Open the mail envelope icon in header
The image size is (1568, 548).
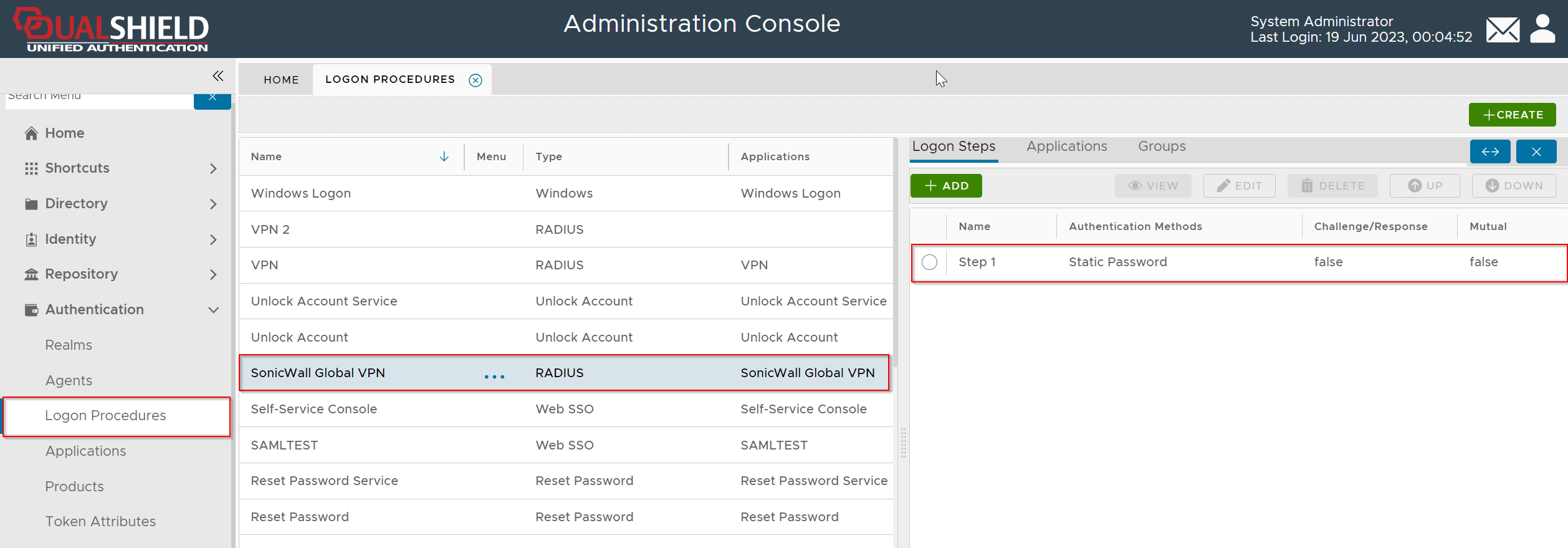pos(1503,29)
